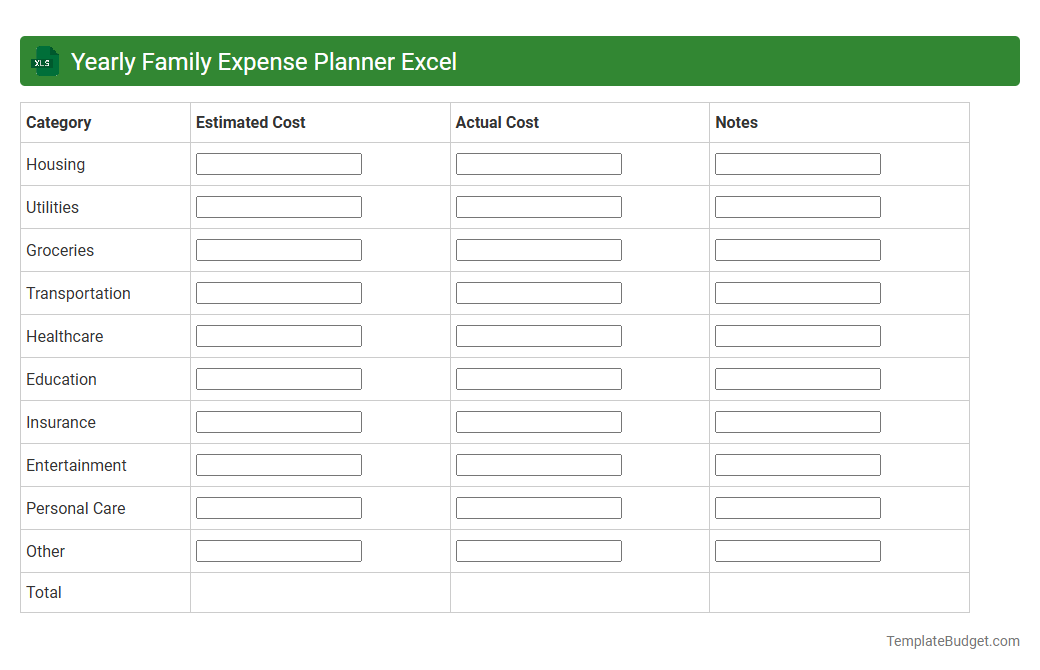Click the Other notes field
Viewport: 1040px width, 670px height.
pyautogui.click(x=797, y=550)
